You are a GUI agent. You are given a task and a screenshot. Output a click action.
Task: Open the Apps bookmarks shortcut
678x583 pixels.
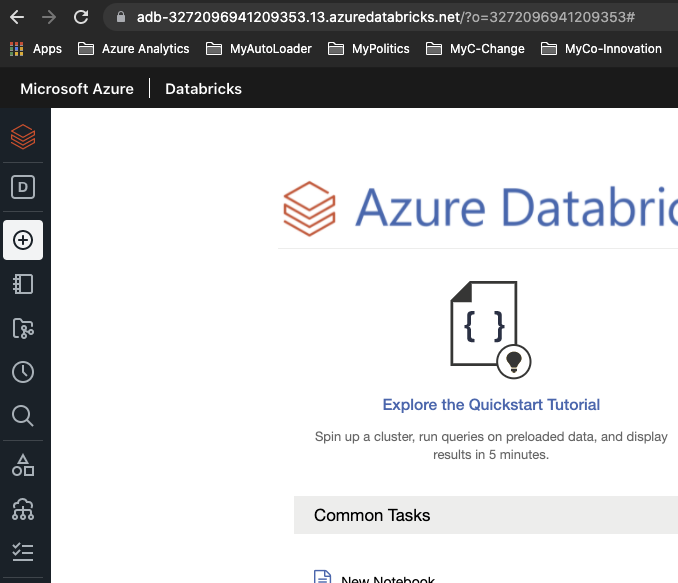point(36,49)
